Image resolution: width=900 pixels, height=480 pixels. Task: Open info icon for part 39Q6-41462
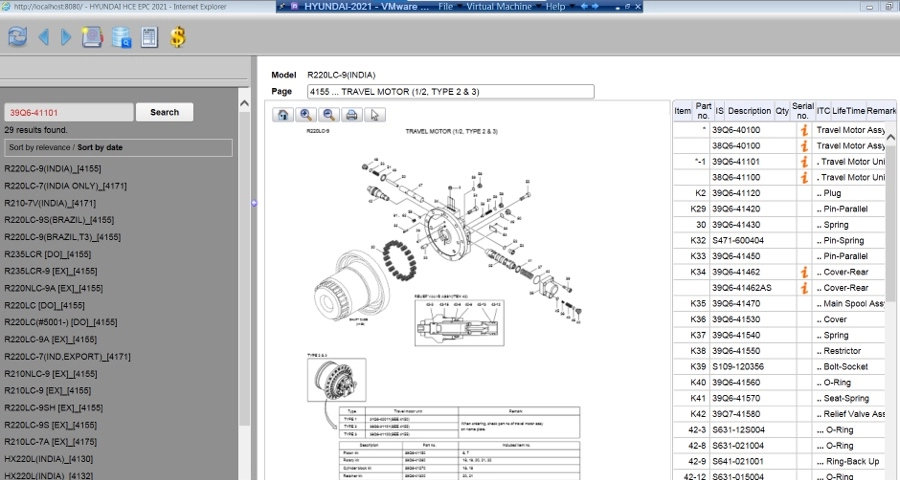[x=804, y=272]
